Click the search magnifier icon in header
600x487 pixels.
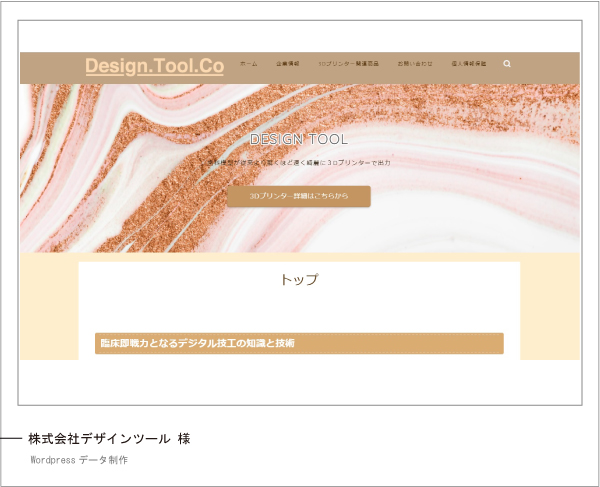[x=507, y=64]
